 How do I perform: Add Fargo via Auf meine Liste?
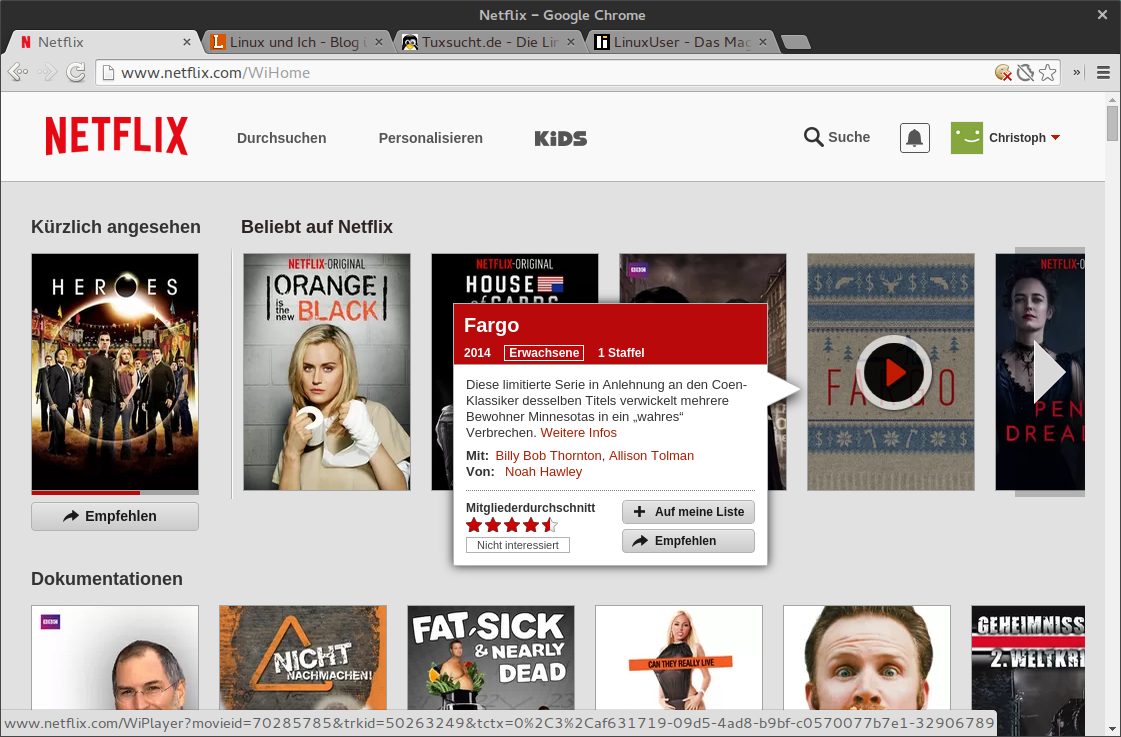(x=688, y=512)
